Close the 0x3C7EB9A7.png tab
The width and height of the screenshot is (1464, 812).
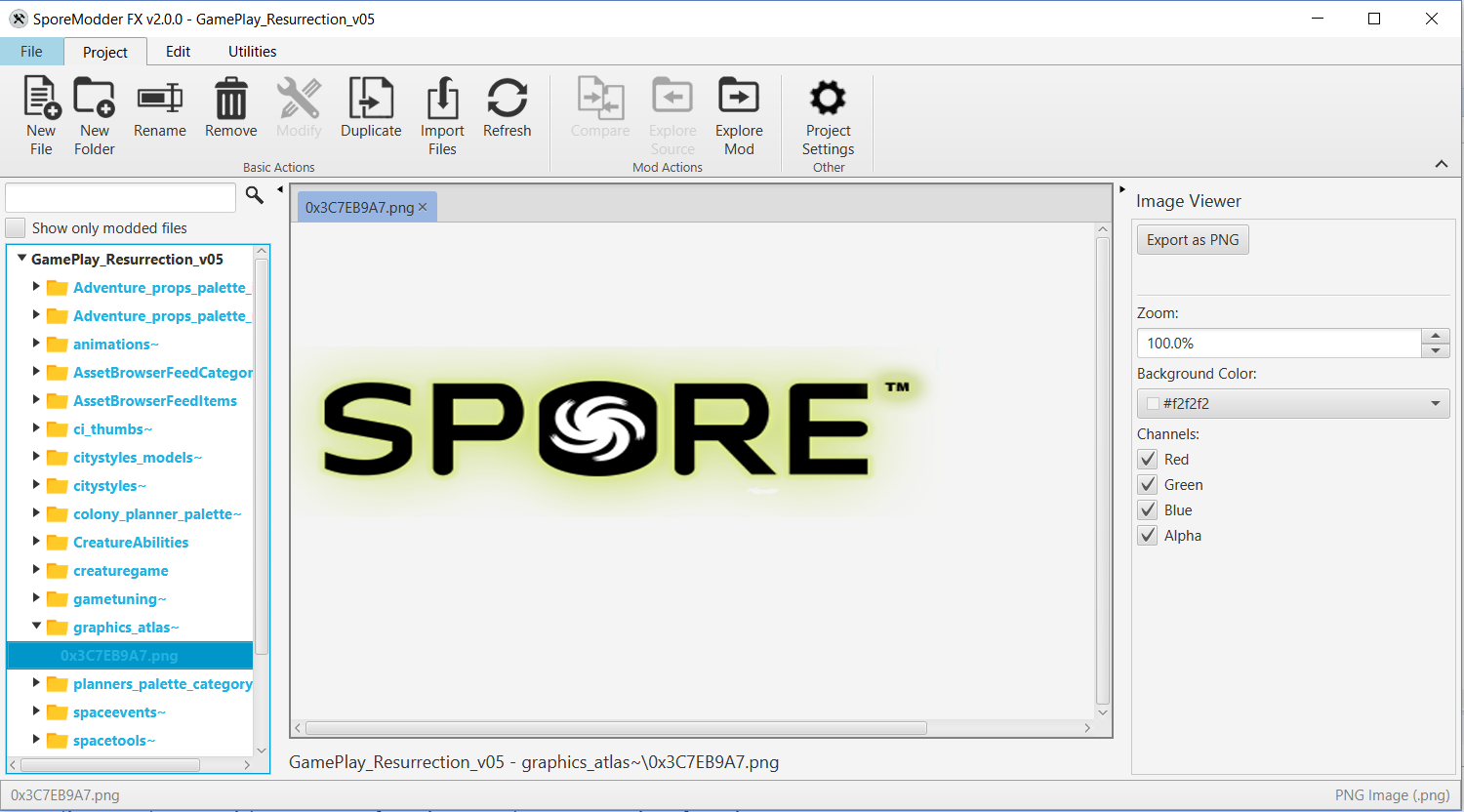[x=424, y=206]
